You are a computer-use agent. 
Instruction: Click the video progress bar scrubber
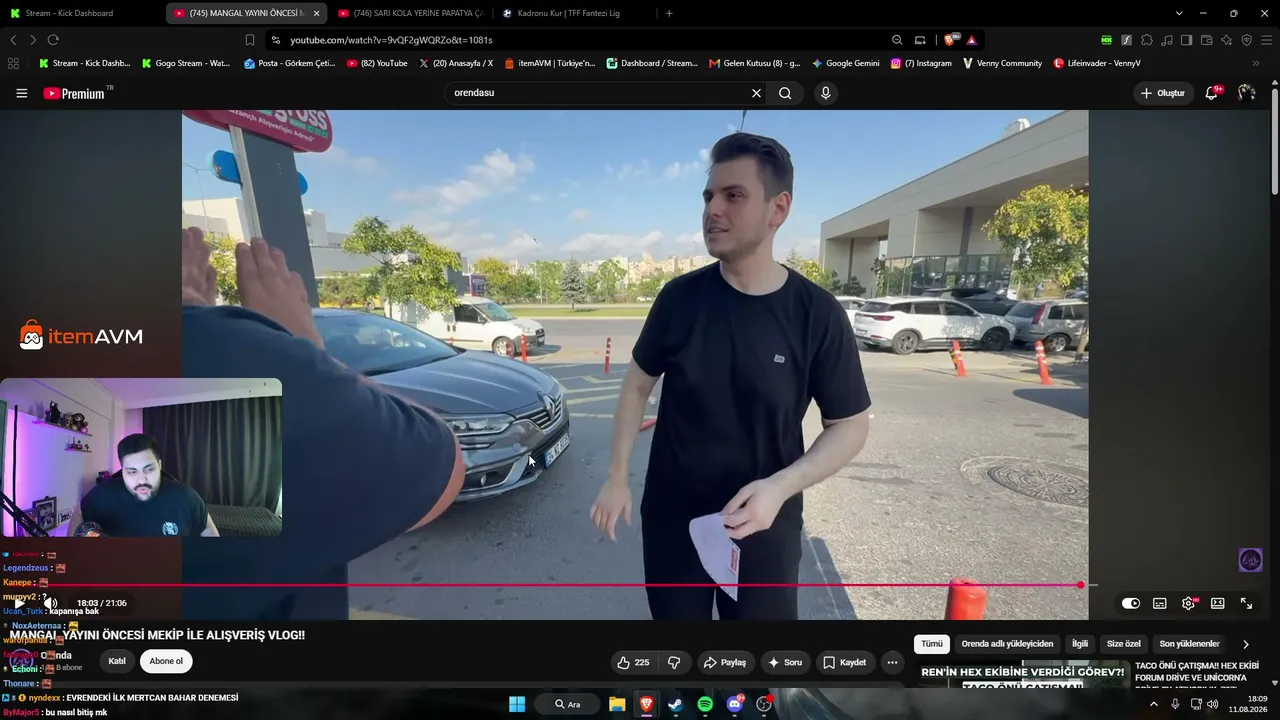(x=1081, y=585)
